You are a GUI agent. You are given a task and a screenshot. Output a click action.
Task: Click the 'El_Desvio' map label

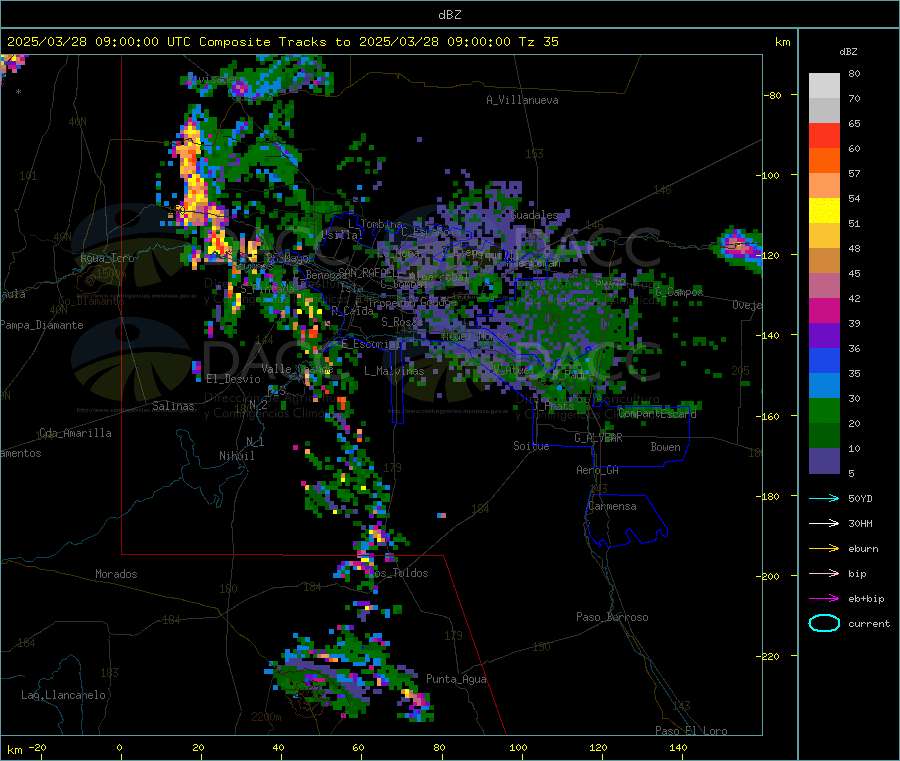[233, 379]
